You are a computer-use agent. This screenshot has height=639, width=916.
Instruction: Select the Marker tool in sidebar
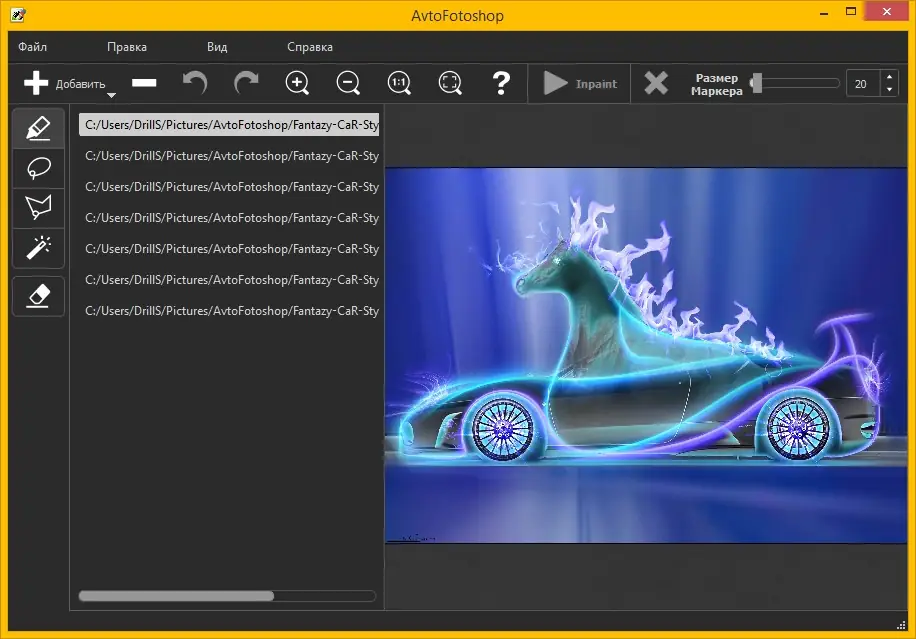click(x=38, y=128)
